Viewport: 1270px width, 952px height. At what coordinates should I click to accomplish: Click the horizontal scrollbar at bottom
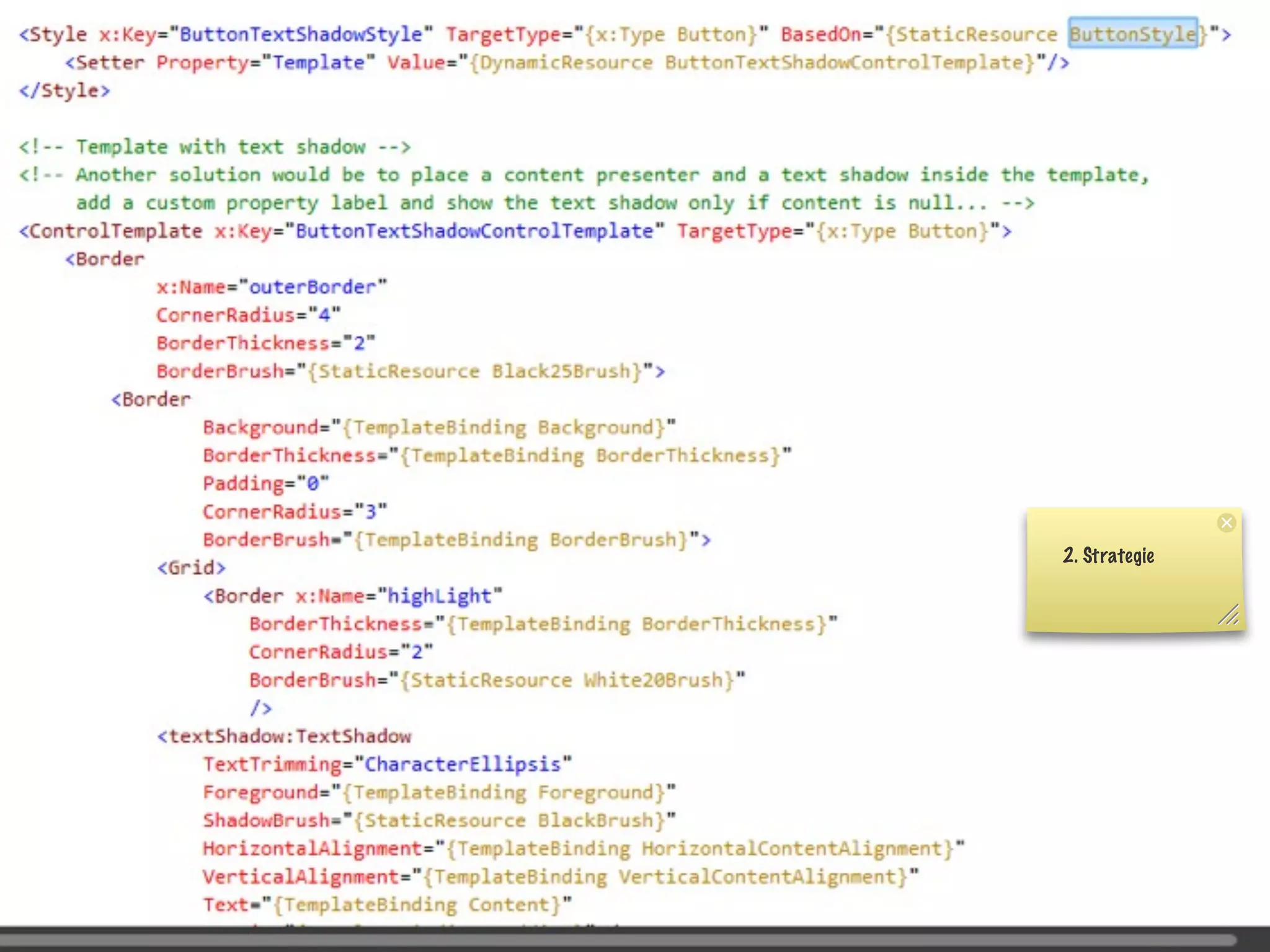[x=620, y=940]
